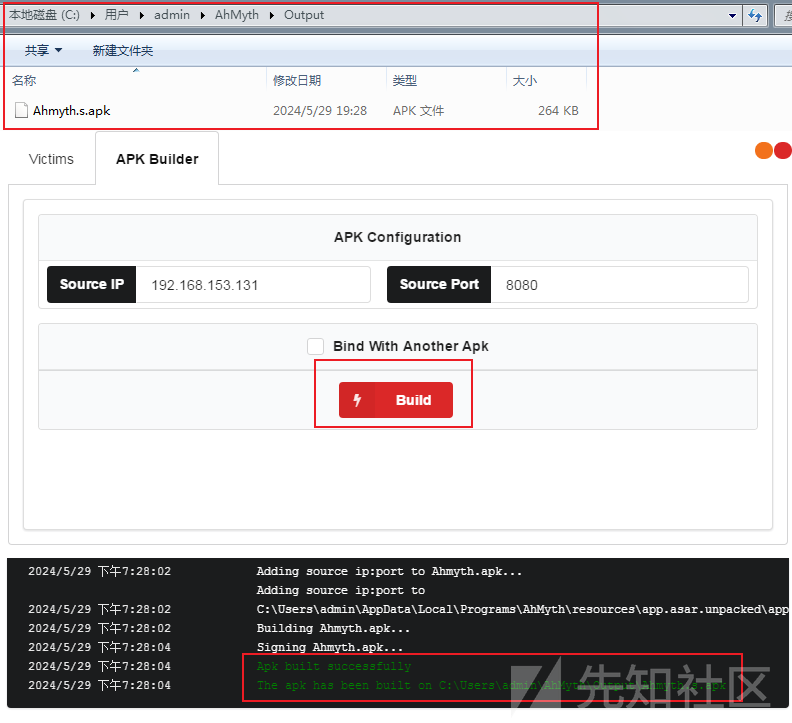Open address bar history dropdown arrow
Image resolution: width=792 pixels, height=723 pixels.
pyautogui.click(x=732, y=16)
